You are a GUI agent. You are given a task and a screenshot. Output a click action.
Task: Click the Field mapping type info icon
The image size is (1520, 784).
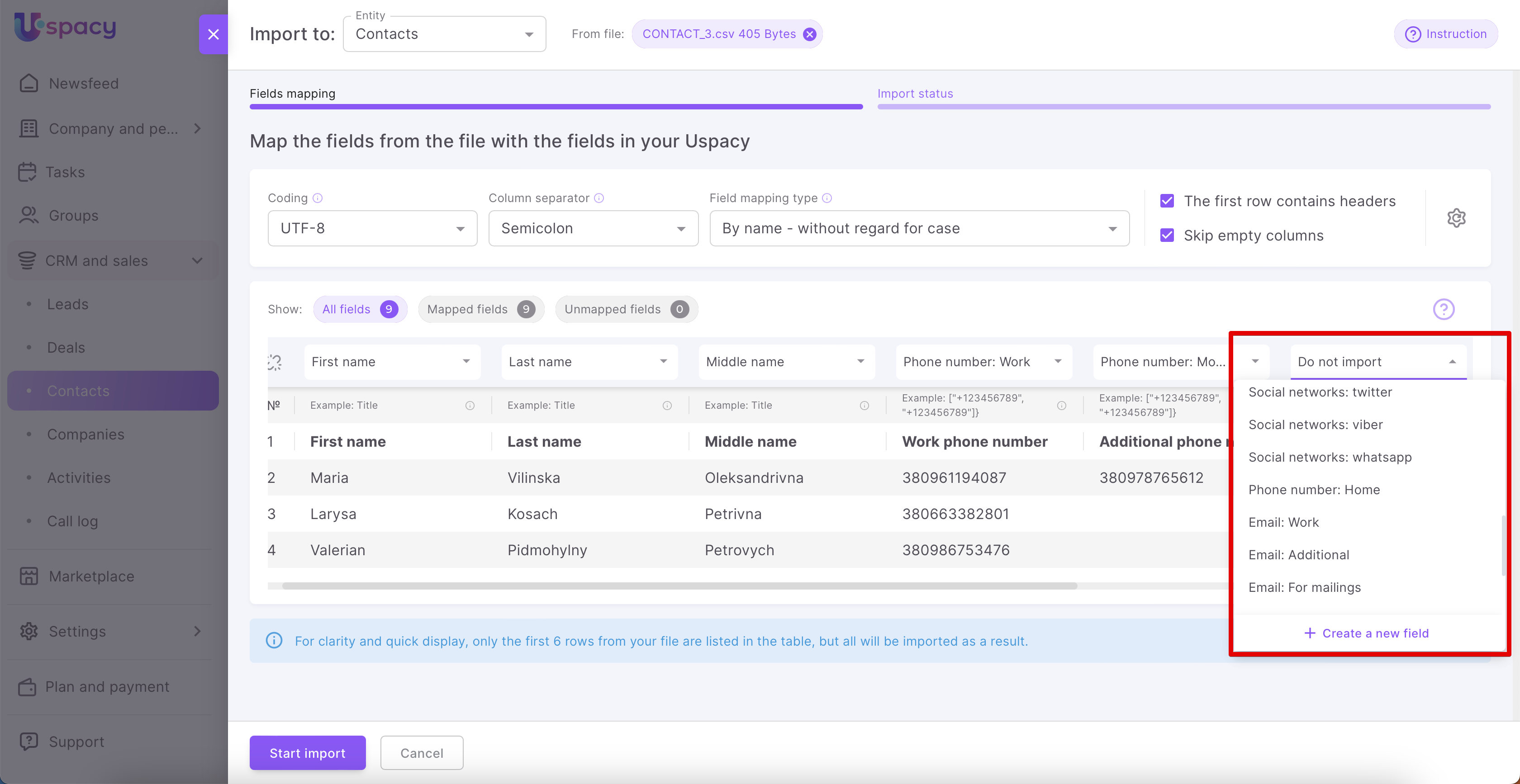[x=826, y=198]
